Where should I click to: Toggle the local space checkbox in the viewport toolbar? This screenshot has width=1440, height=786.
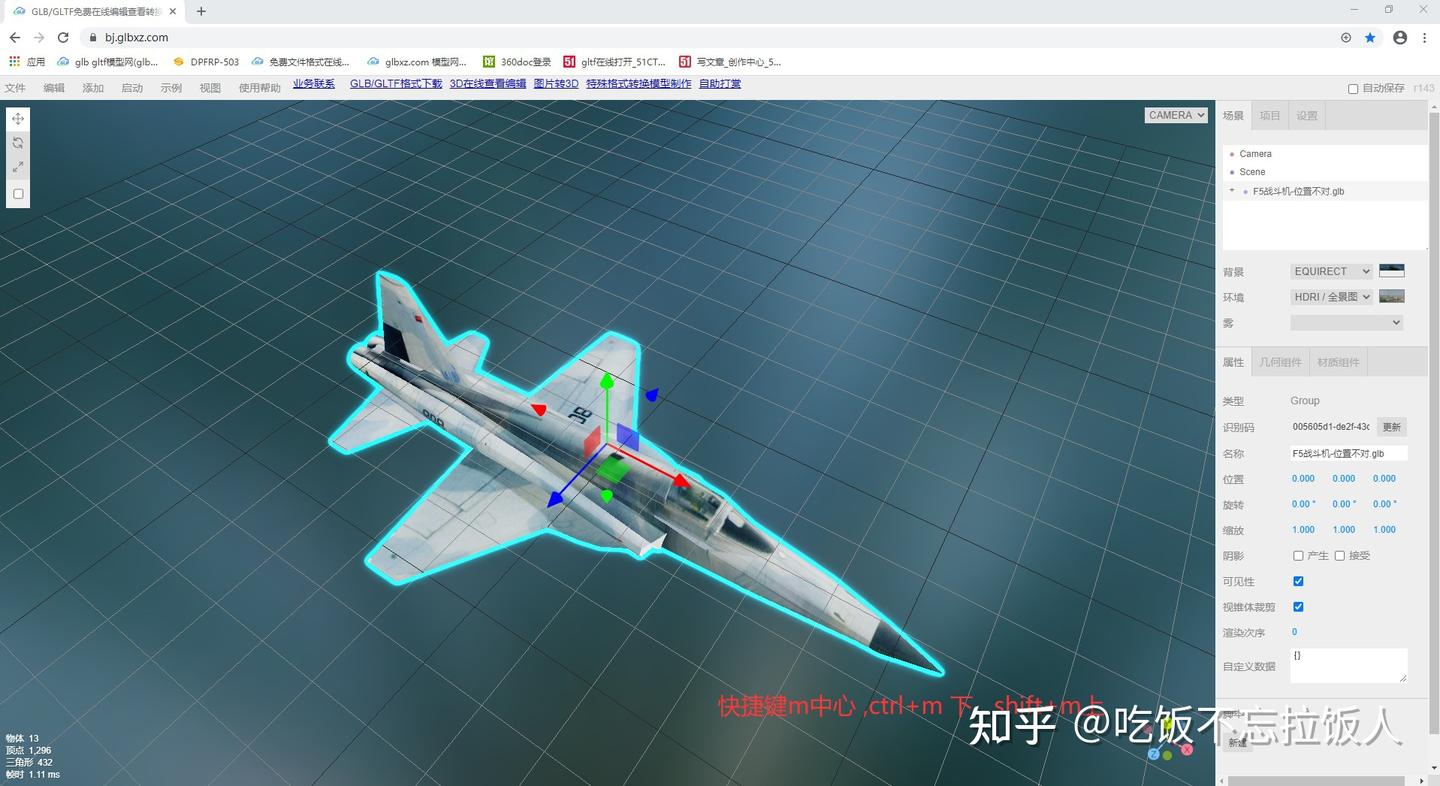coord(18,194)
